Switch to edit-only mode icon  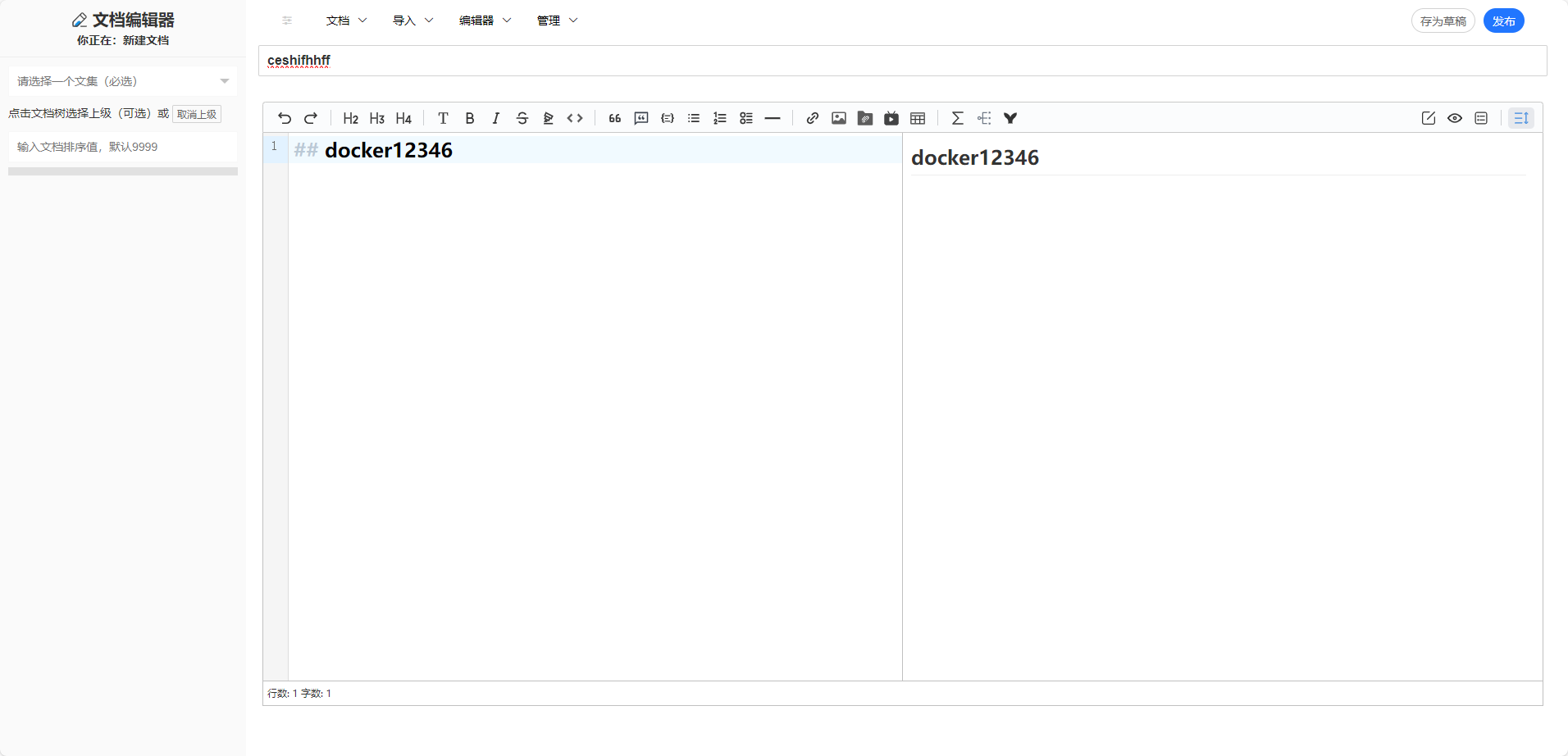click(1428, 118)
